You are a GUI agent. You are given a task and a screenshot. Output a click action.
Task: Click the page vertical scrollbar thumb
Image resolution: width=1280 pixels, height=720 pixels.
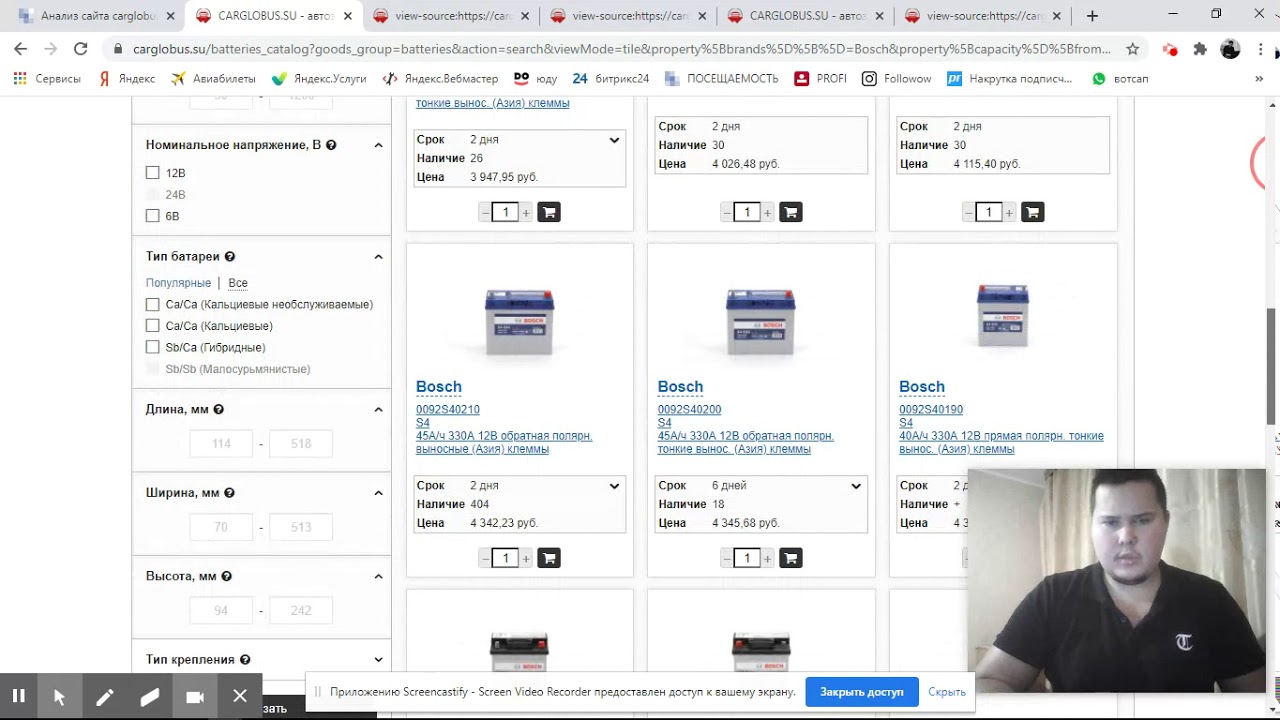pyautogui.click(x=1272, y=367)
